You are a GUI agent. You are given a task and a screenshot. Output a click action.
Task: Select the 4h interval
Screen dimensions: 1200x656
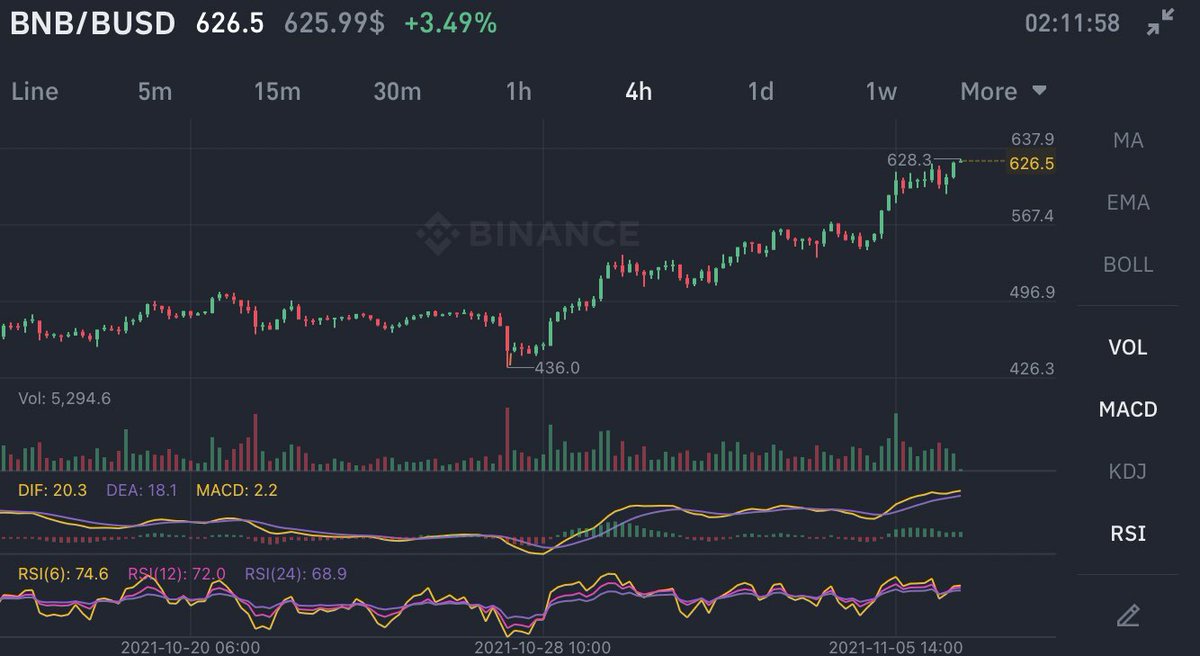pos(638,91)
